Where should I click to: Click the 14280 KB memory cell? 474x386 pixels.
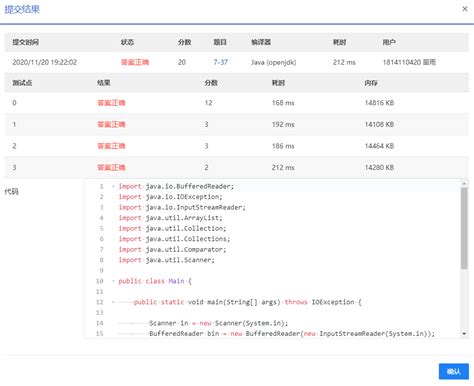(x=379, y=167)
